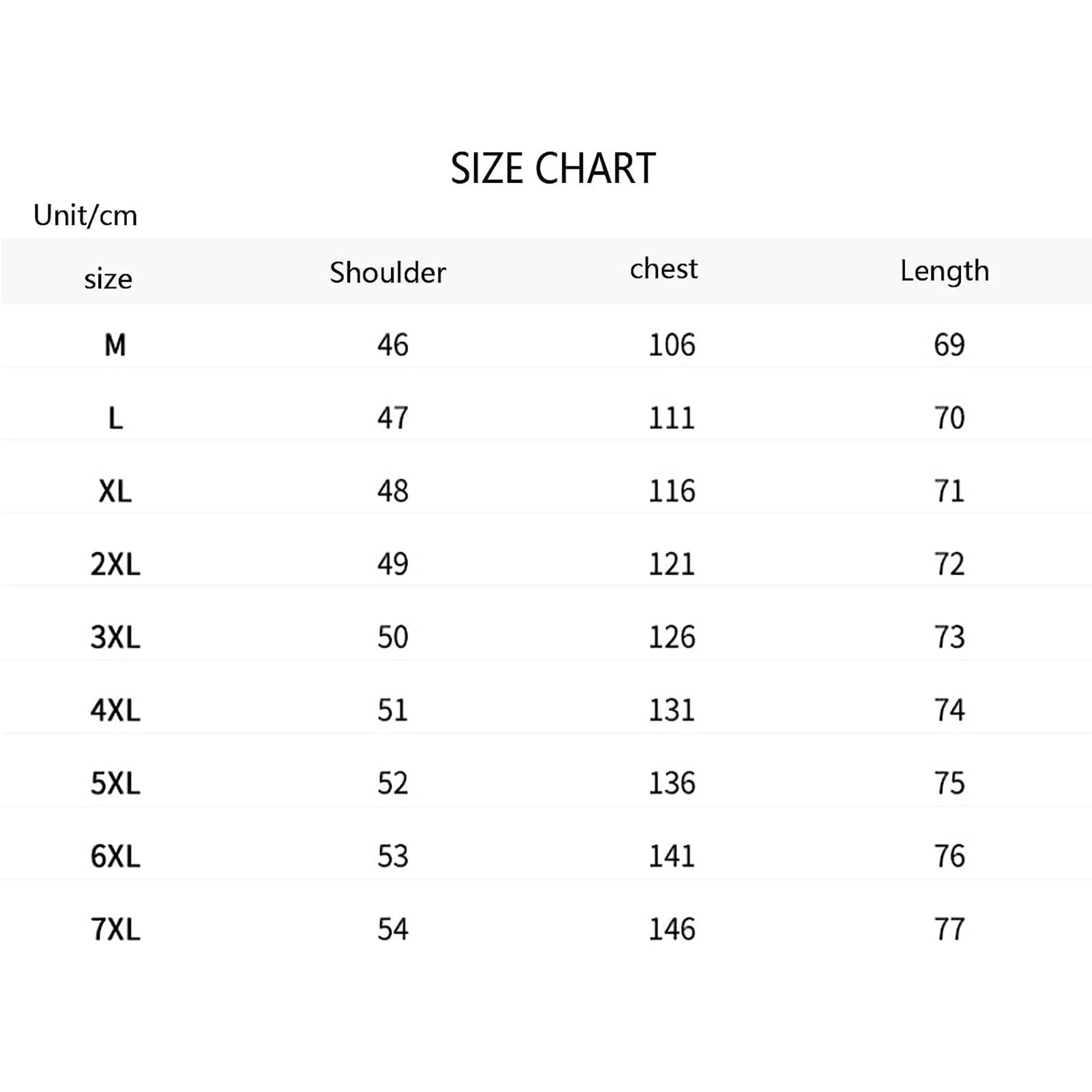Click the SIZE CHART title
1092x1092 pixels.
[x=553, y=169]
